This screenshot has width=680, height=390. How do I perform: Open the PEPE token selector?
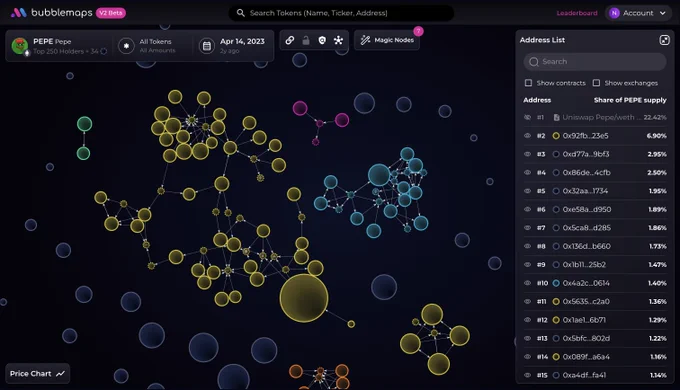click(59, 46)
